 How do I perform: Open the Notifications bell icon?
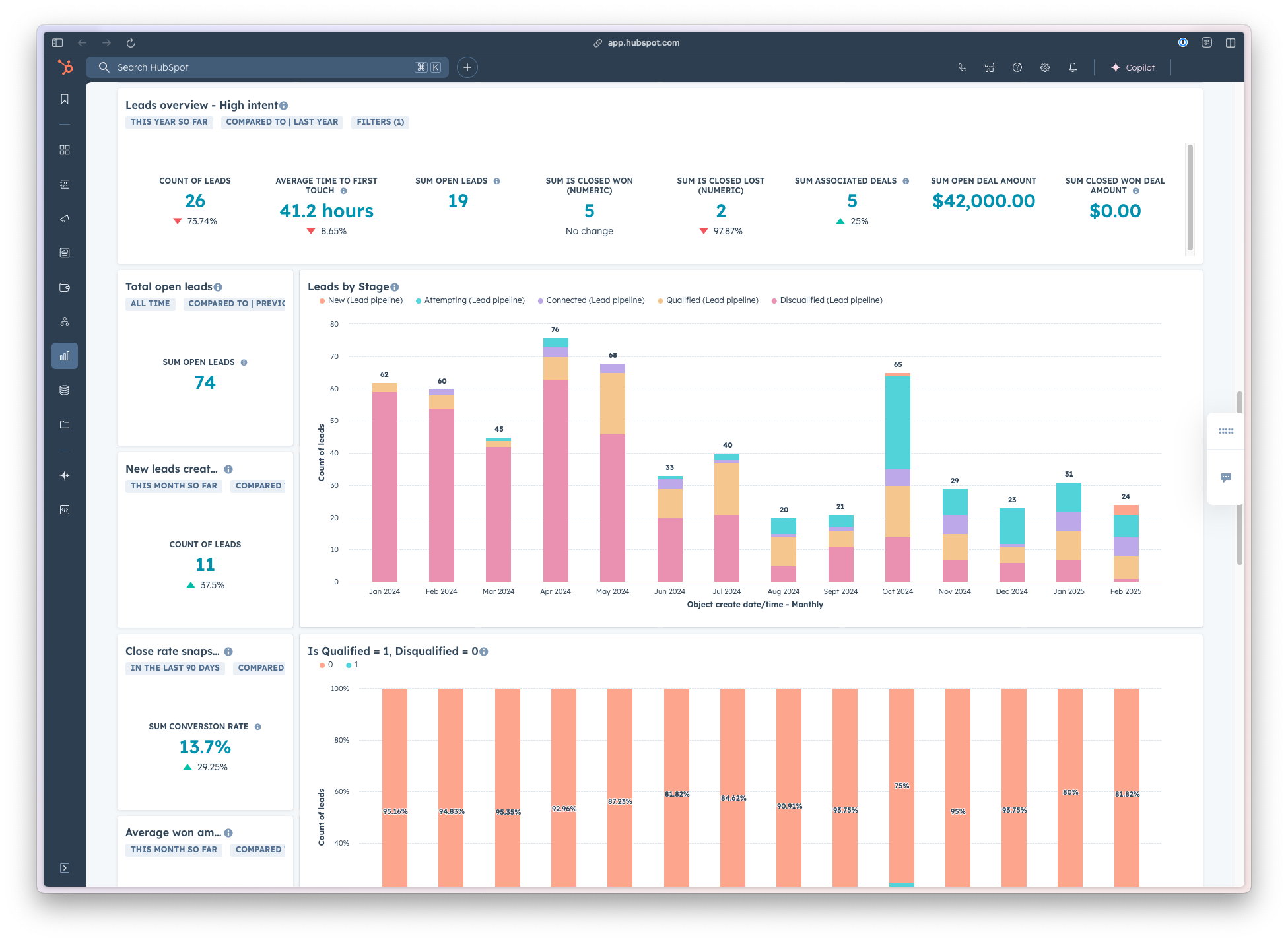1073,67
